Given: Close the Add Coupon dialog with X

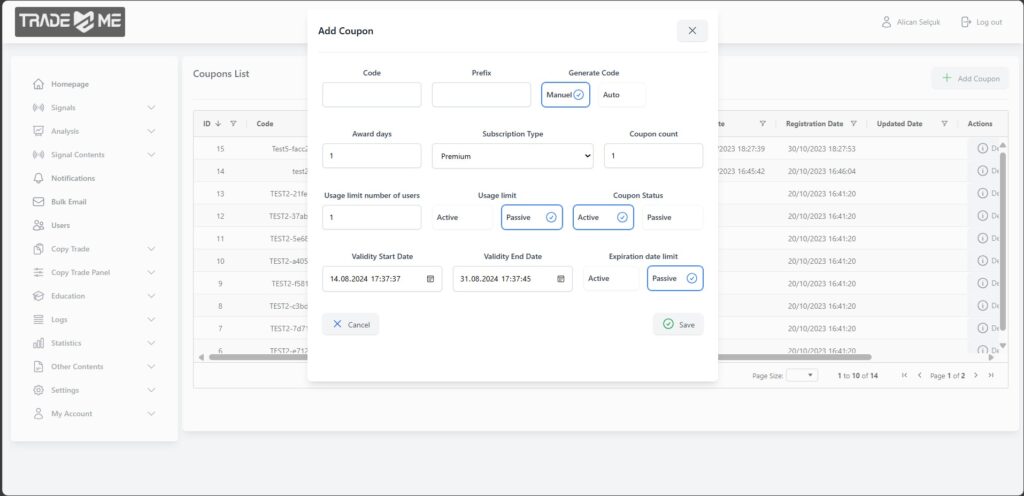Looking at the screenshot, I should (692, 31).
